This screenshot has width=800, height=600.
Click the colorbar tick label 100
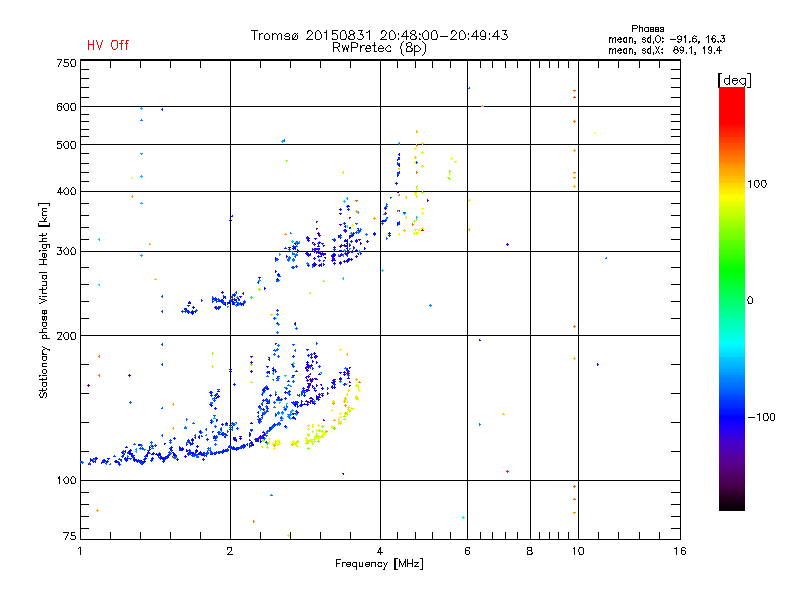757,184
